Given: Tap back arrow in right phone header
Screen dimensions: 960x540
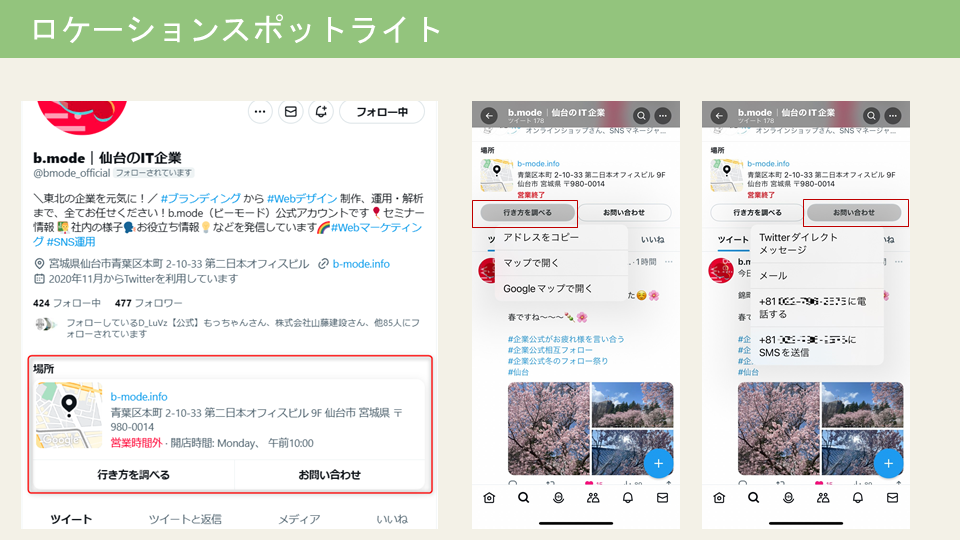Looking at the screenshot, I should pos(719,115).
